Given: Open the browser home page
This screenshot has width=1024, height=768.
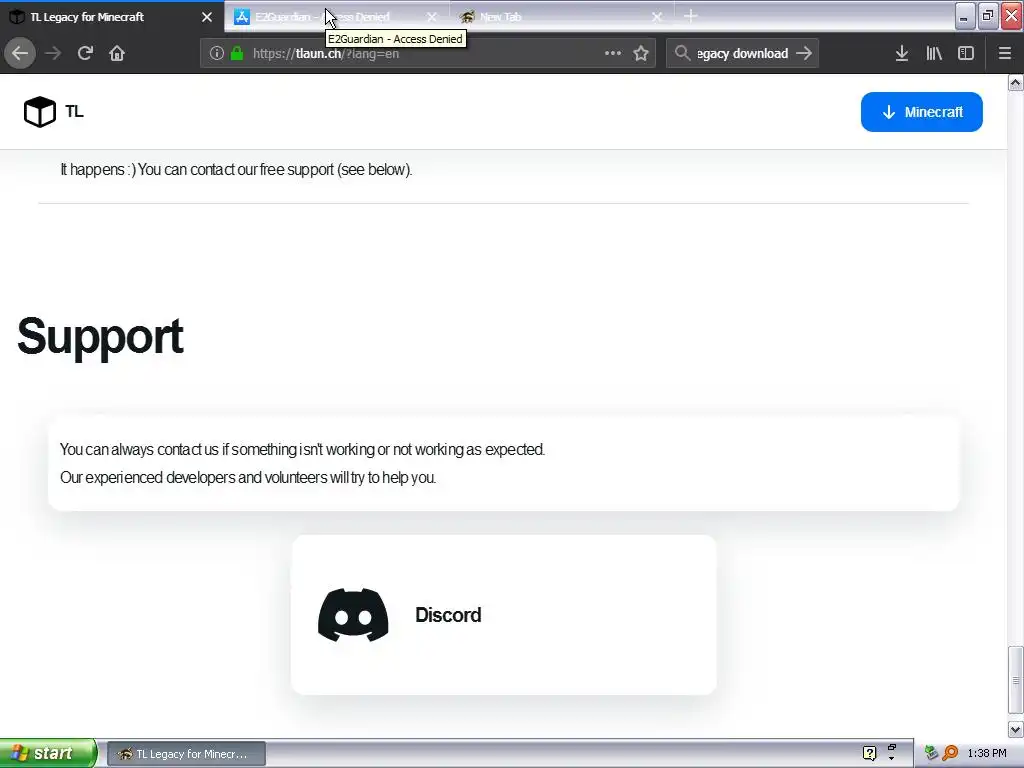Looking at the screenshot, I should tap(117, 54).
